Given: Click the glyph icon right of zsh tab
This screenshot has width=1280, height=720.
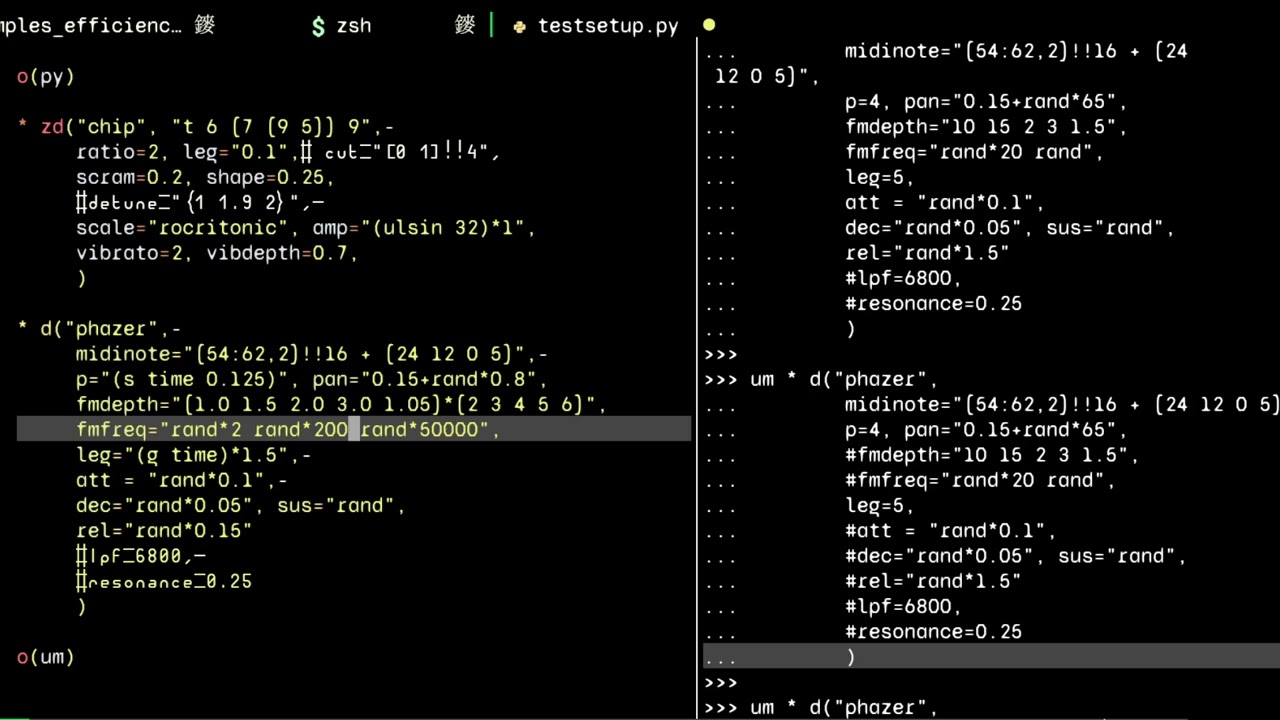Looking at the screenshot, I should 465,26.
